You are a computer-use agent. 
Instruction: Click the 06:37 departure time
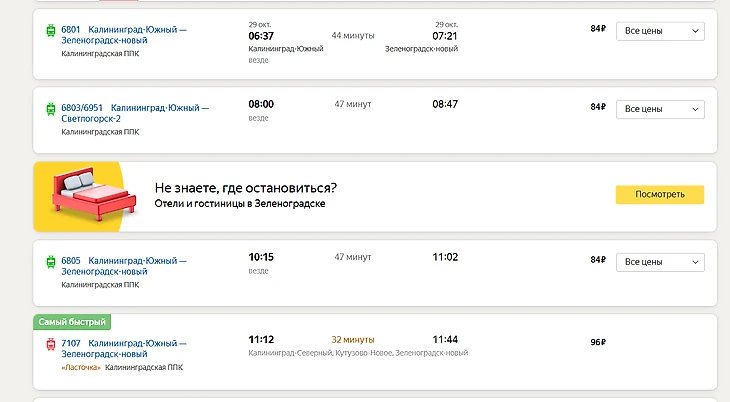tap(260, 36)
